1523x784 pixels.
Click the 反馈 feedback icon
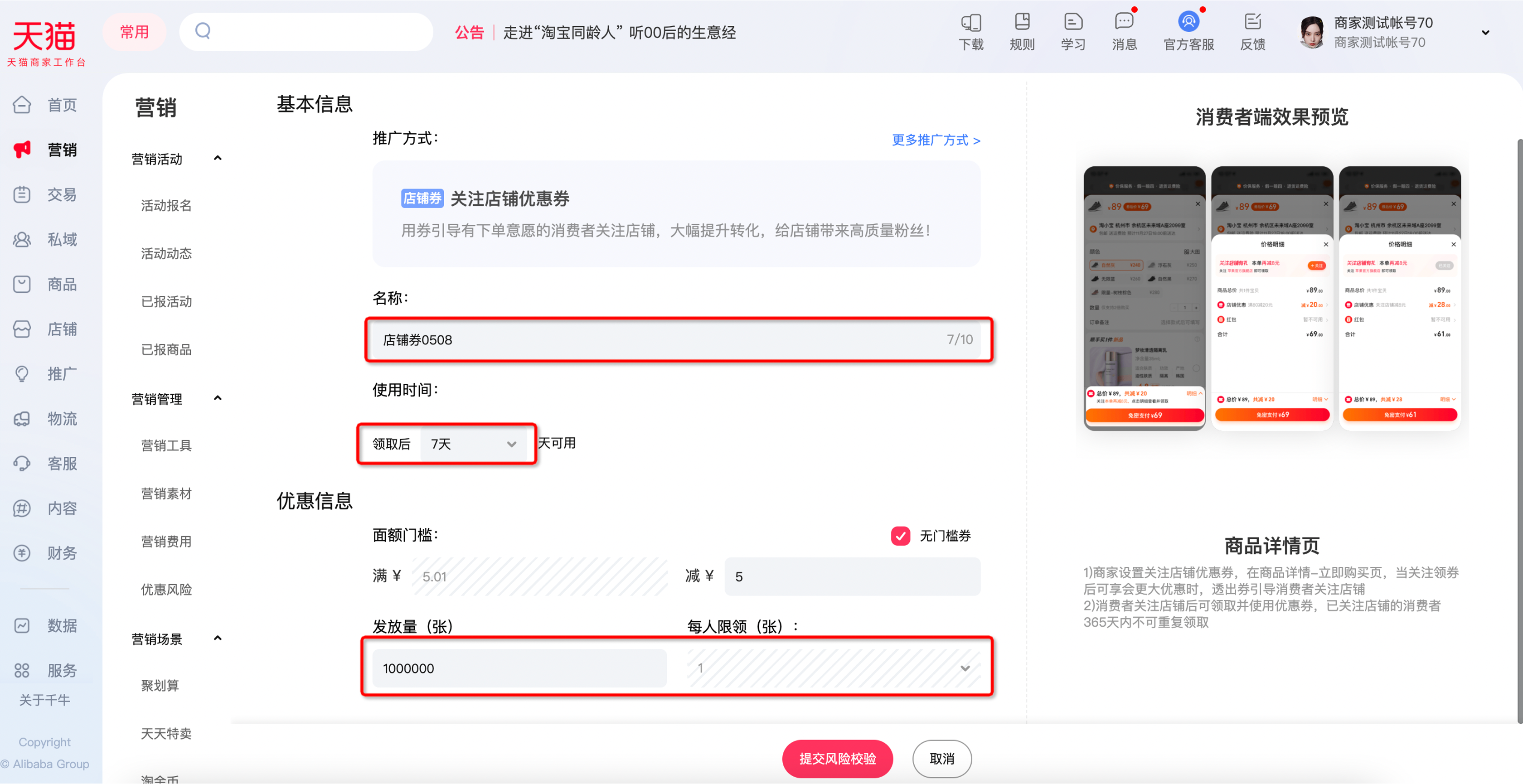click(x=1253, y=23)
